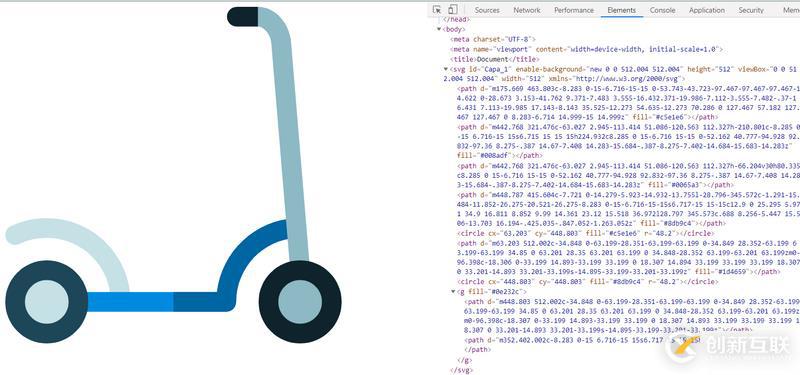Open the Application tab
Viewport: 800px width, 375px height.
coord(707,10)
